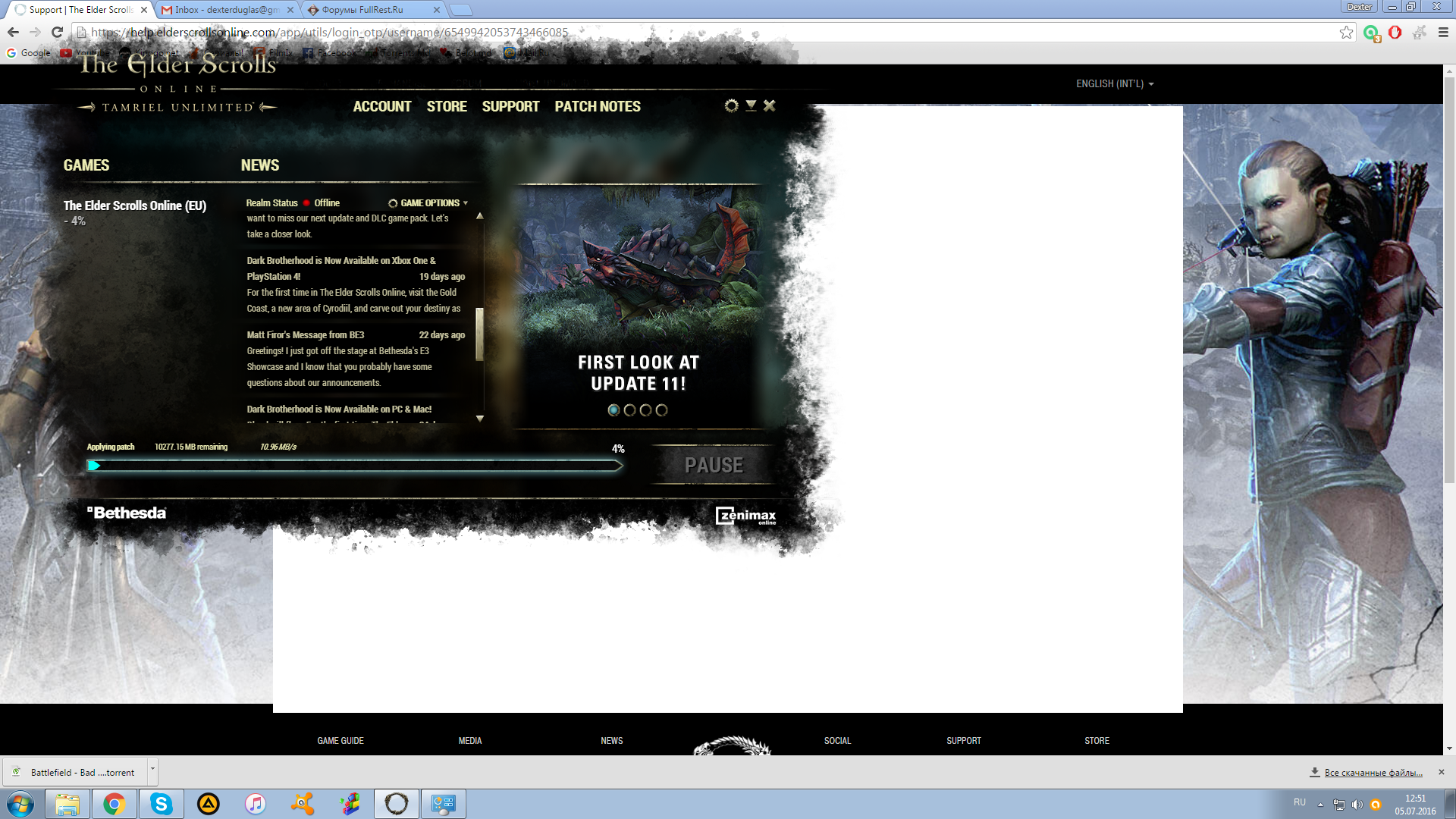Open the green extension icon with badge 3
The image size is (1456, 819).
point(1371,33)
